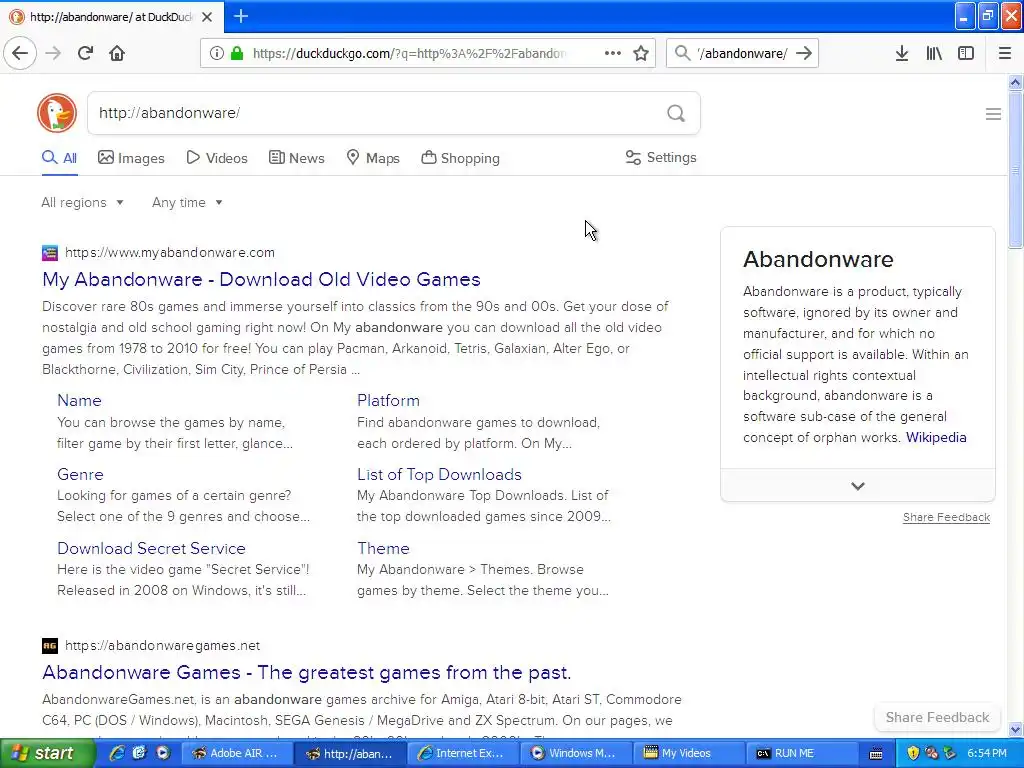Switch to RUN ME taskbar window
The image size is (1024, 768).
801,753
